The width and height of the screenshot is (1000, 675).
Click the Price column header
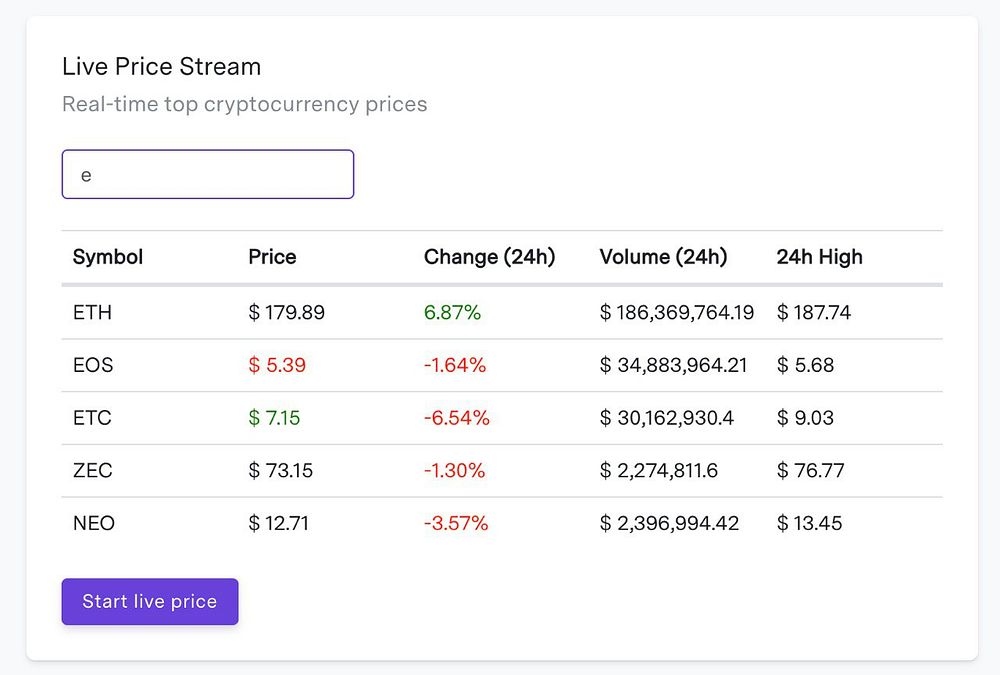[x=272, y=257]
